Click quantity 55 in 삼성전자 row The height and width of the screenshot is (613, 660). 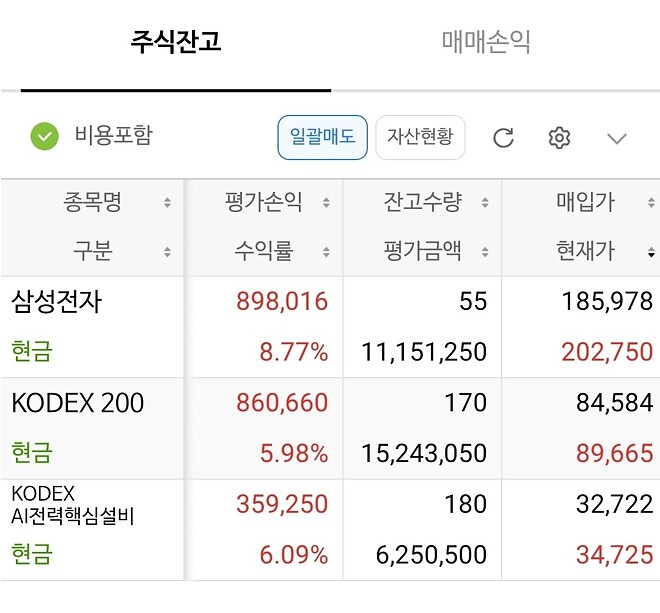[x=473, y=301]
